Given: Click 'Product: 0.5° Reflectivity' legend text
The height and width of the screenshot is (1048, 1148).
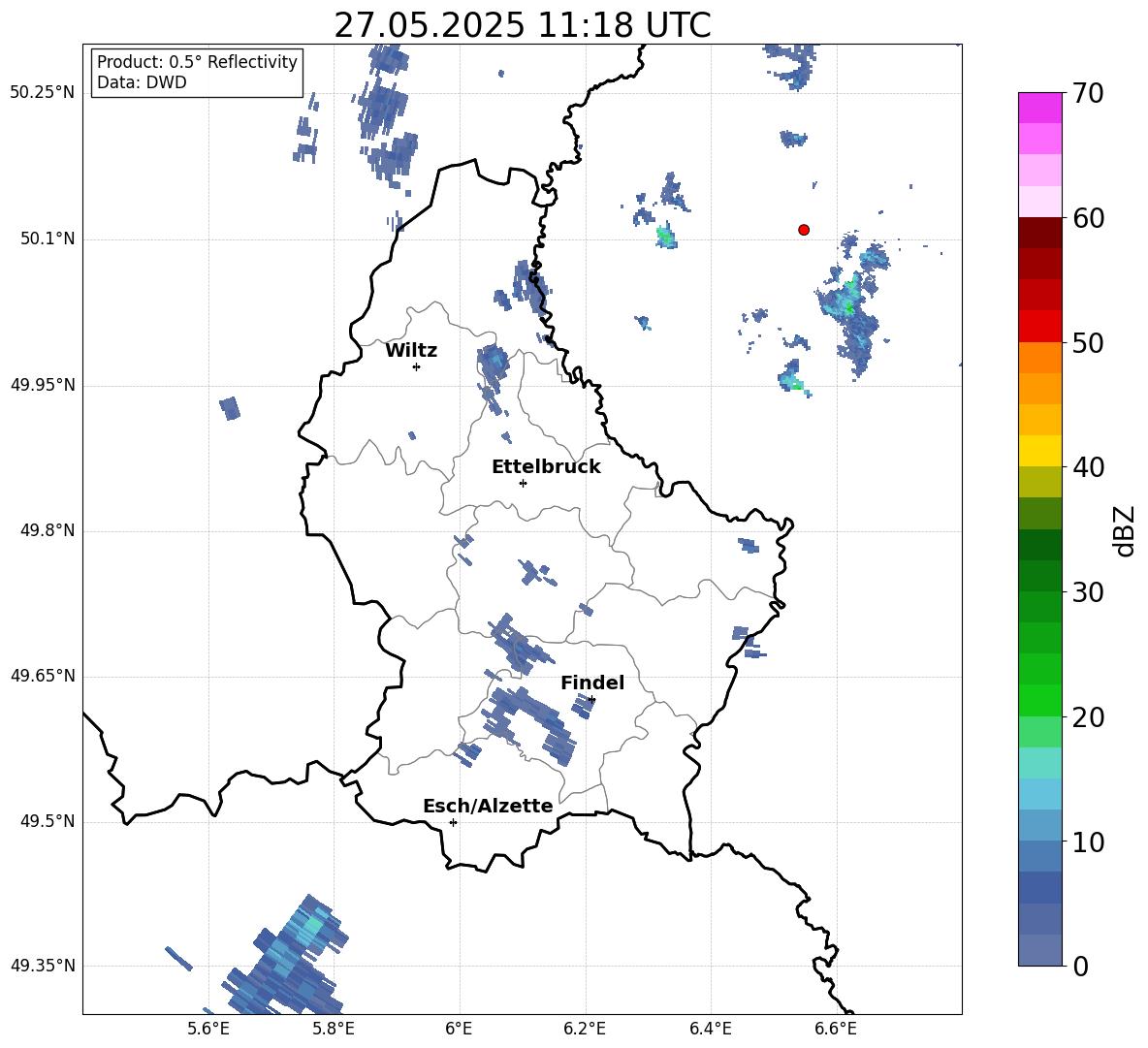Looking at the screenshot, I should [x=197, y=61].
